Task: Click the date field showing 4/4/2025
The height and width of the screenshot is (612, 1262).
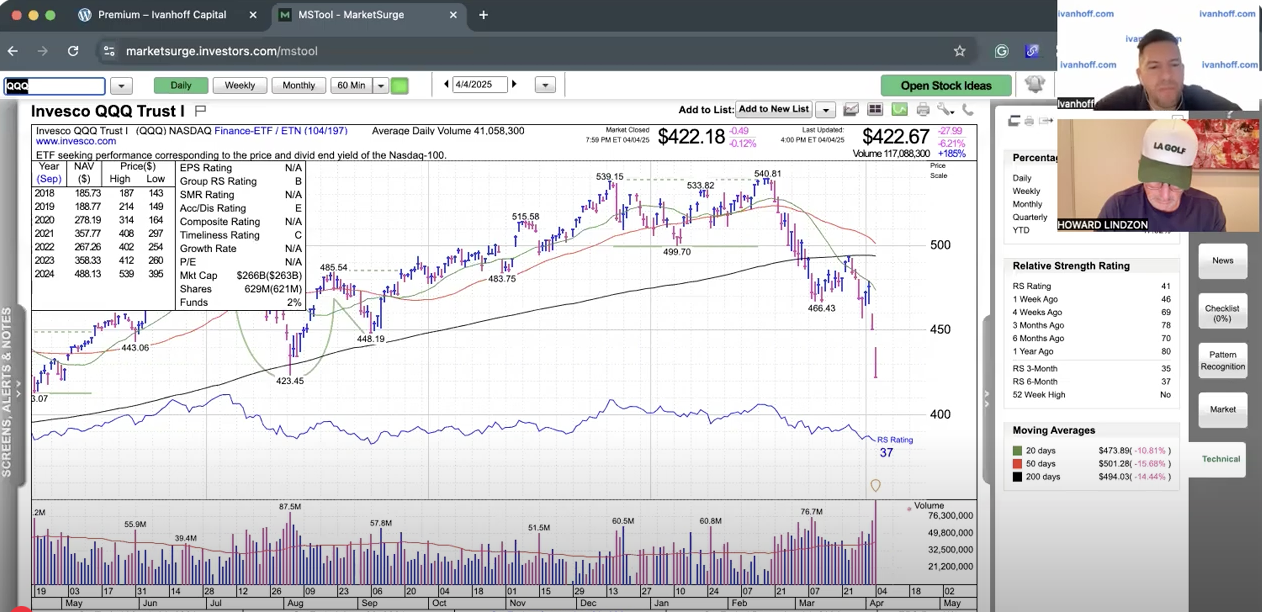Action: (479, 85)
